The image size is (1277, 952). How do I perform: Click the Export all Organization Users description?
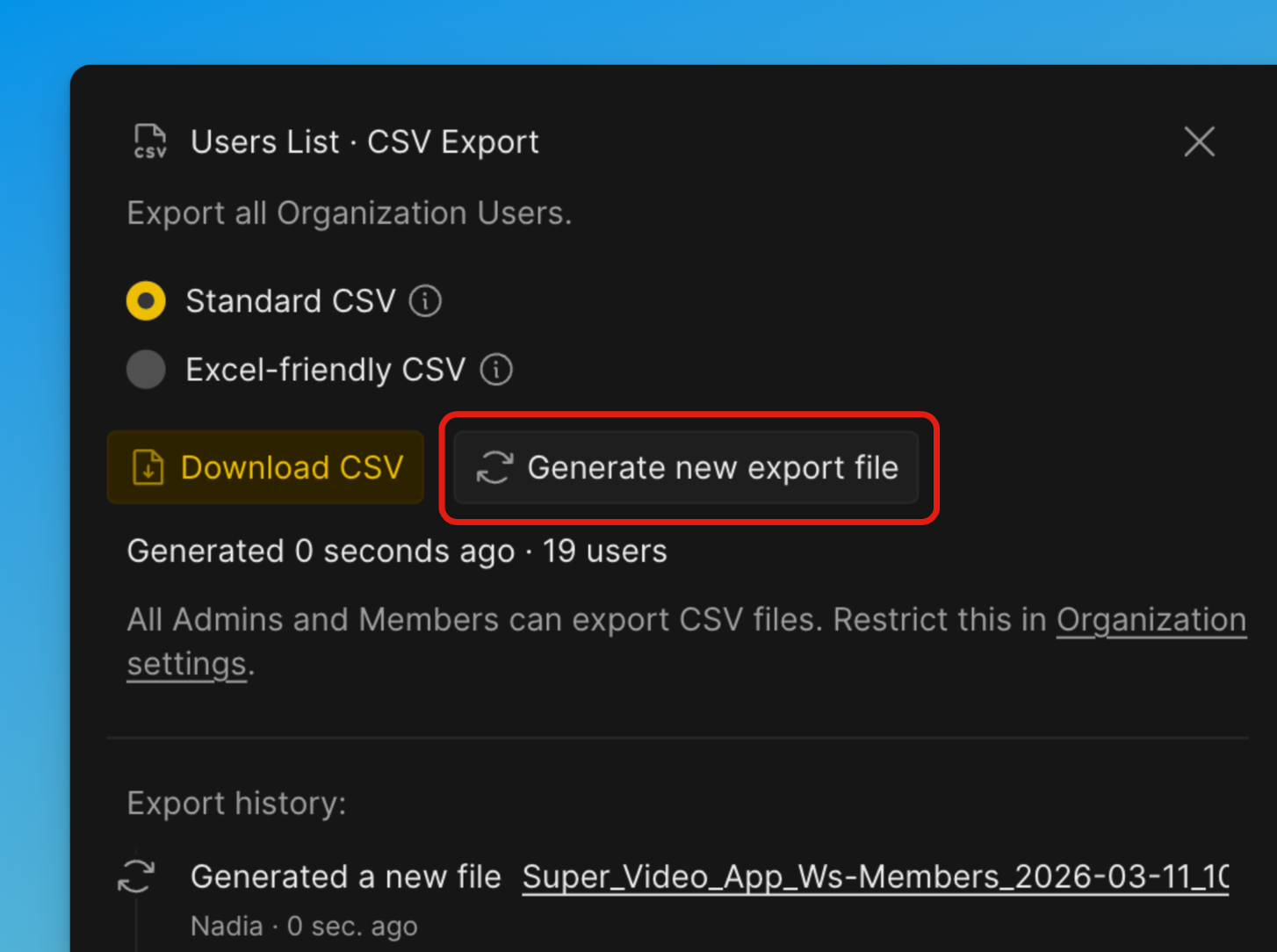pos(349,212)
